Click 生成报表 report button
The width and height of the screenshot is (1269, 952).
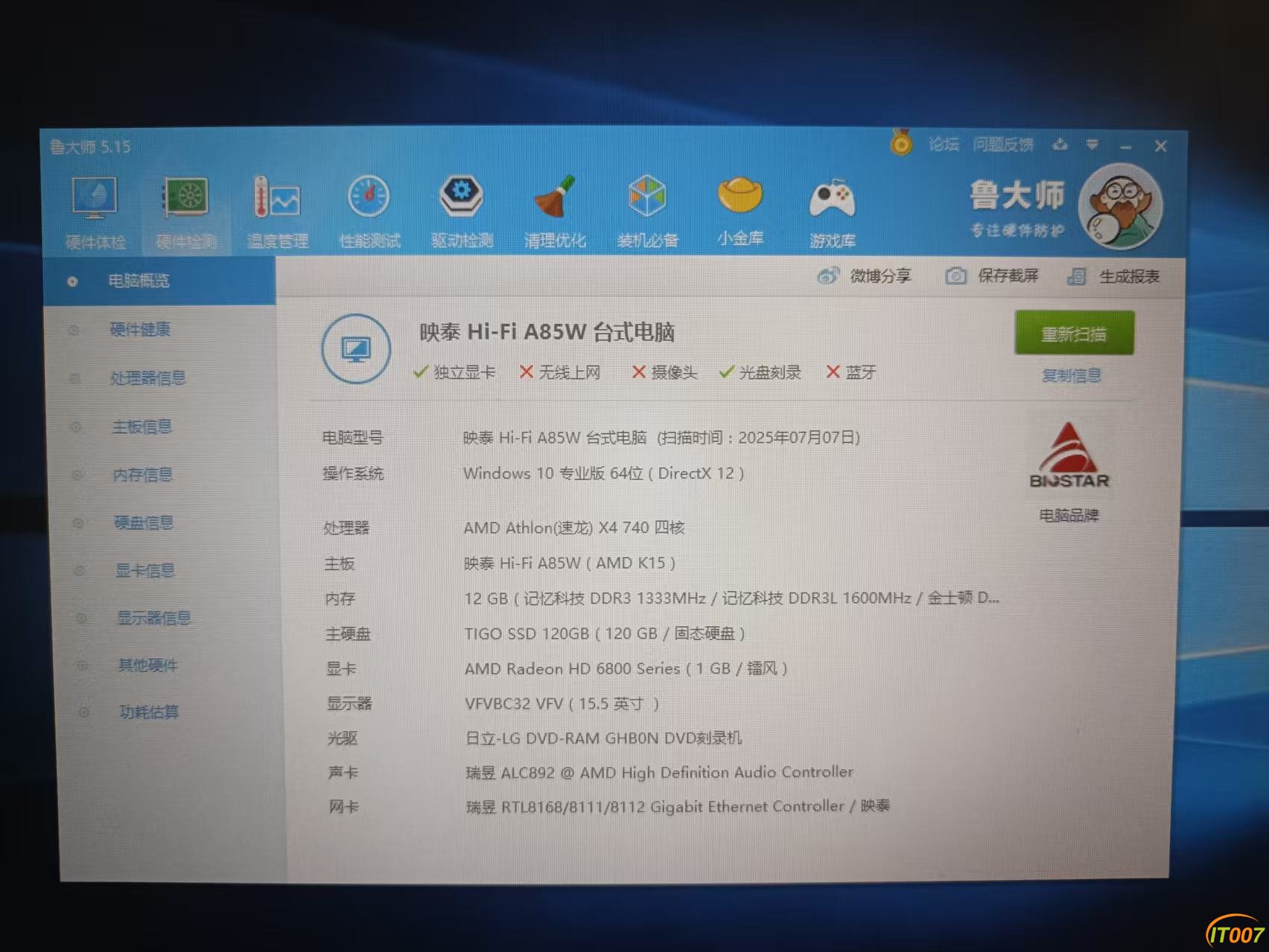tap(1113, 277)
